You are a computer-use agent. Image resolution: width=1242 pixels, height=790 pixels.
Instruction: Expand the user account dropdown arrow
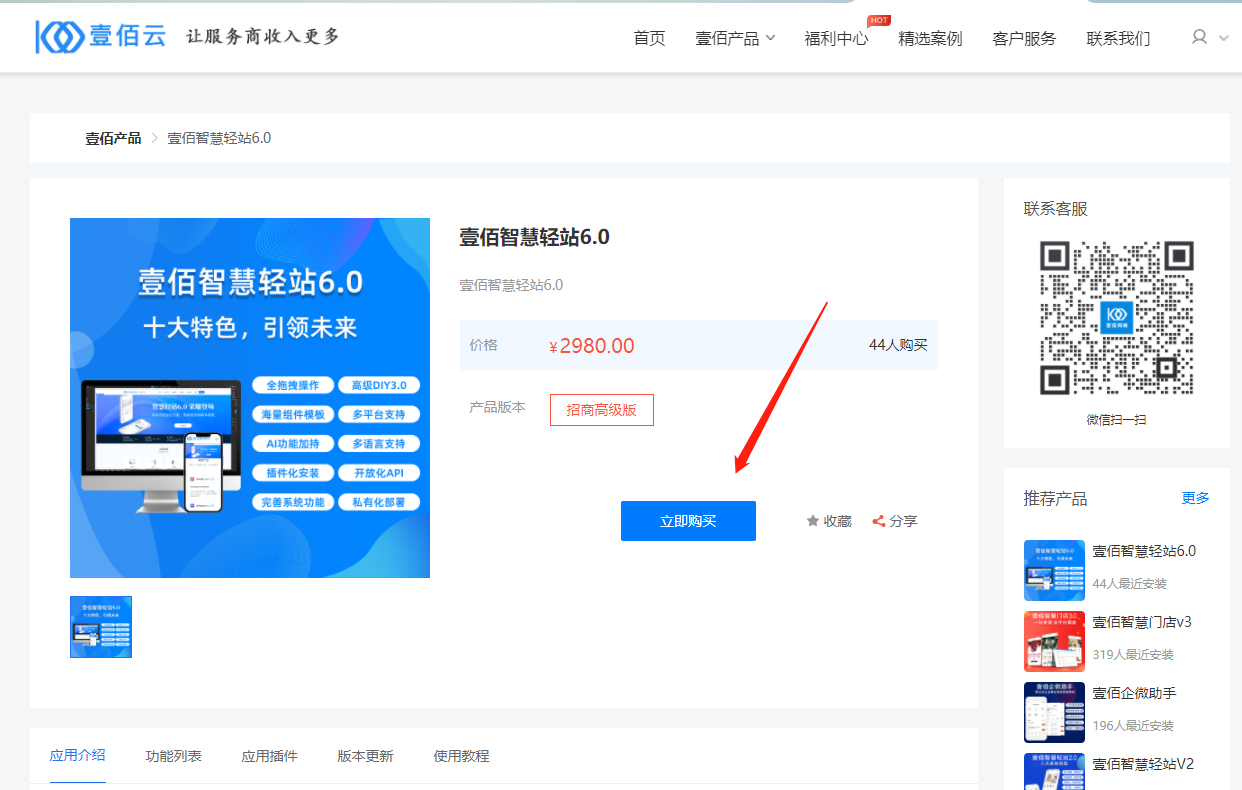(x=1224, y=38)
